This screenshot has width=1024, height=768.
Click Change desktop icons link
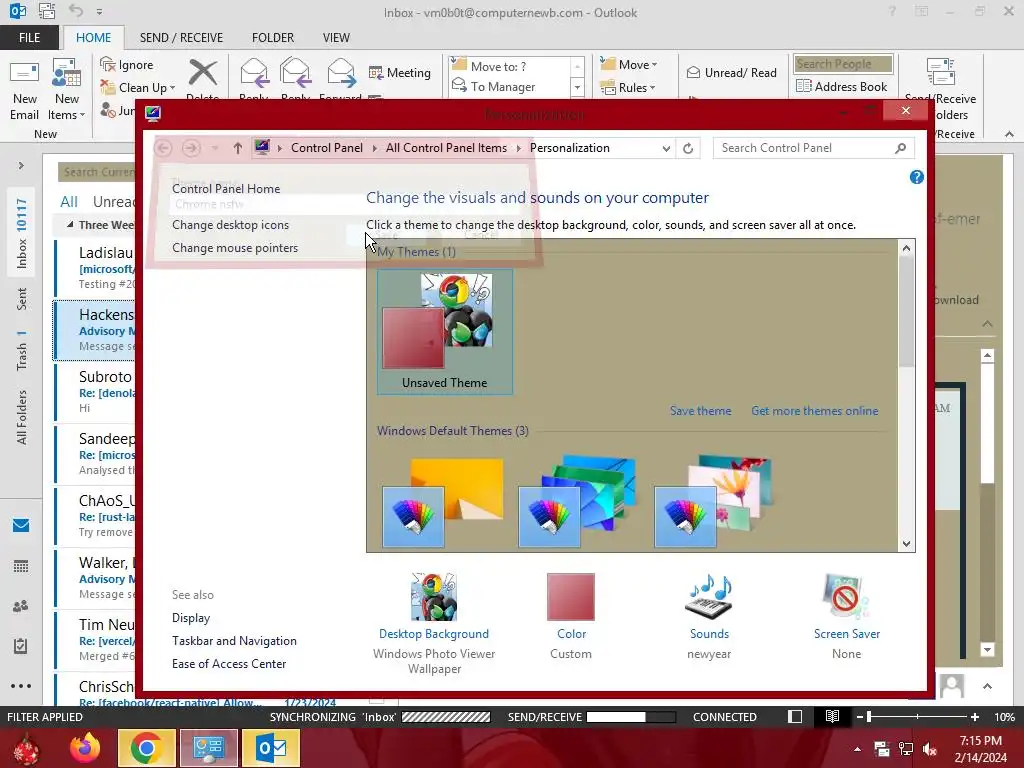point(231,225)
